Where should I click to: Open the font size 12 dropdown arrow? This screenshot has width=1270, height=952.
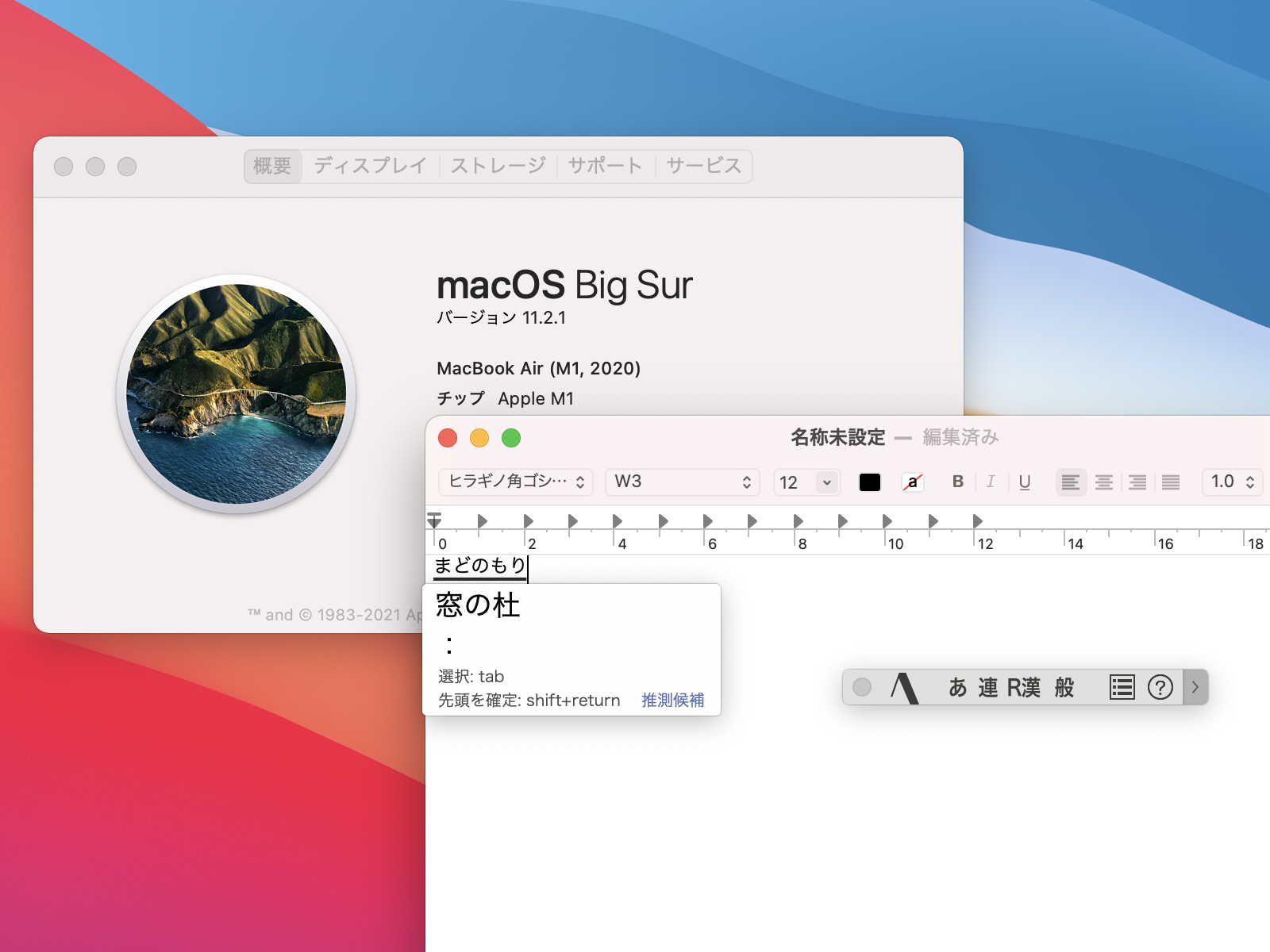click(826, 482)
